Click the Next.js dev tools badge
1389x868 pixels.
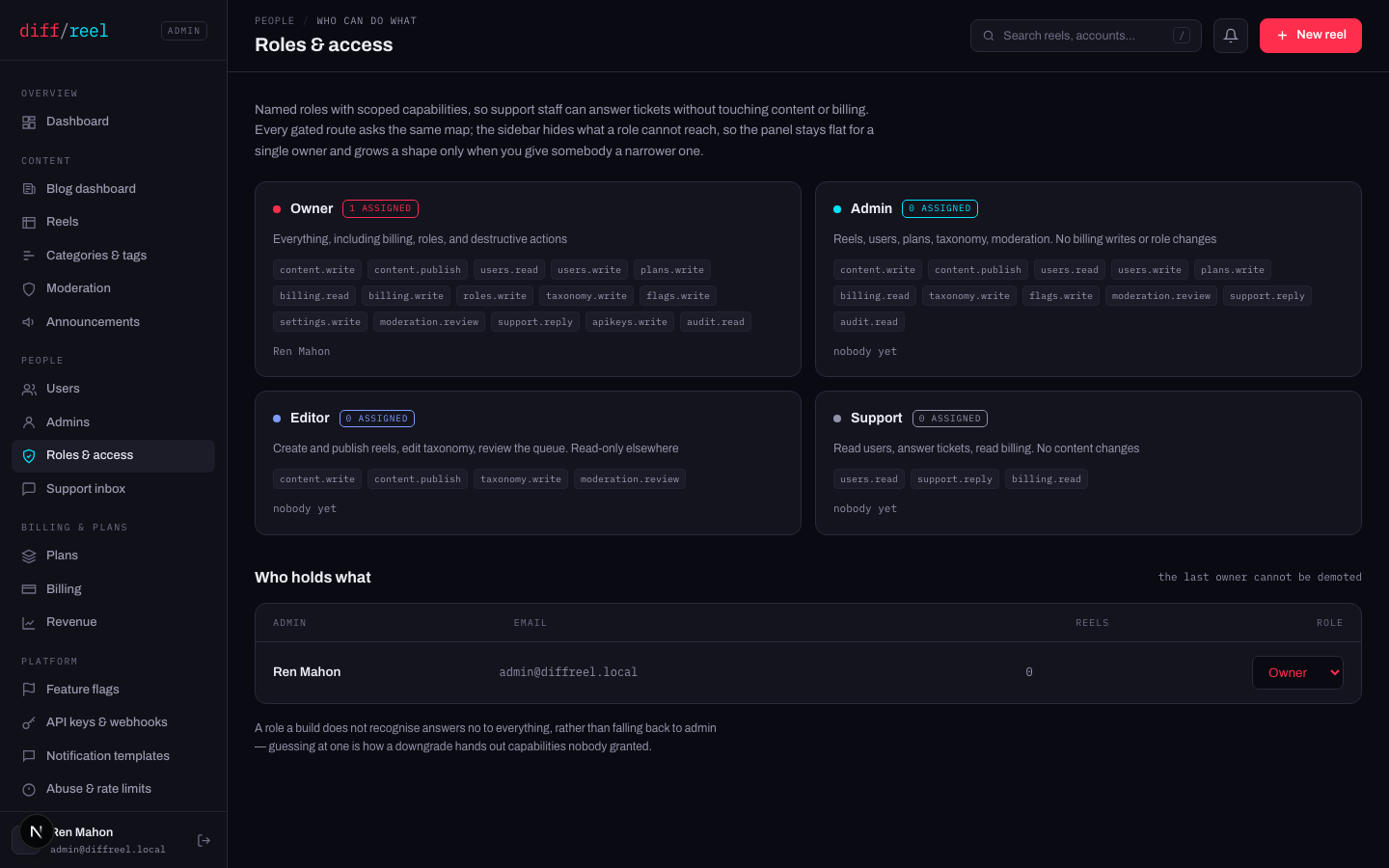point(37,831)
